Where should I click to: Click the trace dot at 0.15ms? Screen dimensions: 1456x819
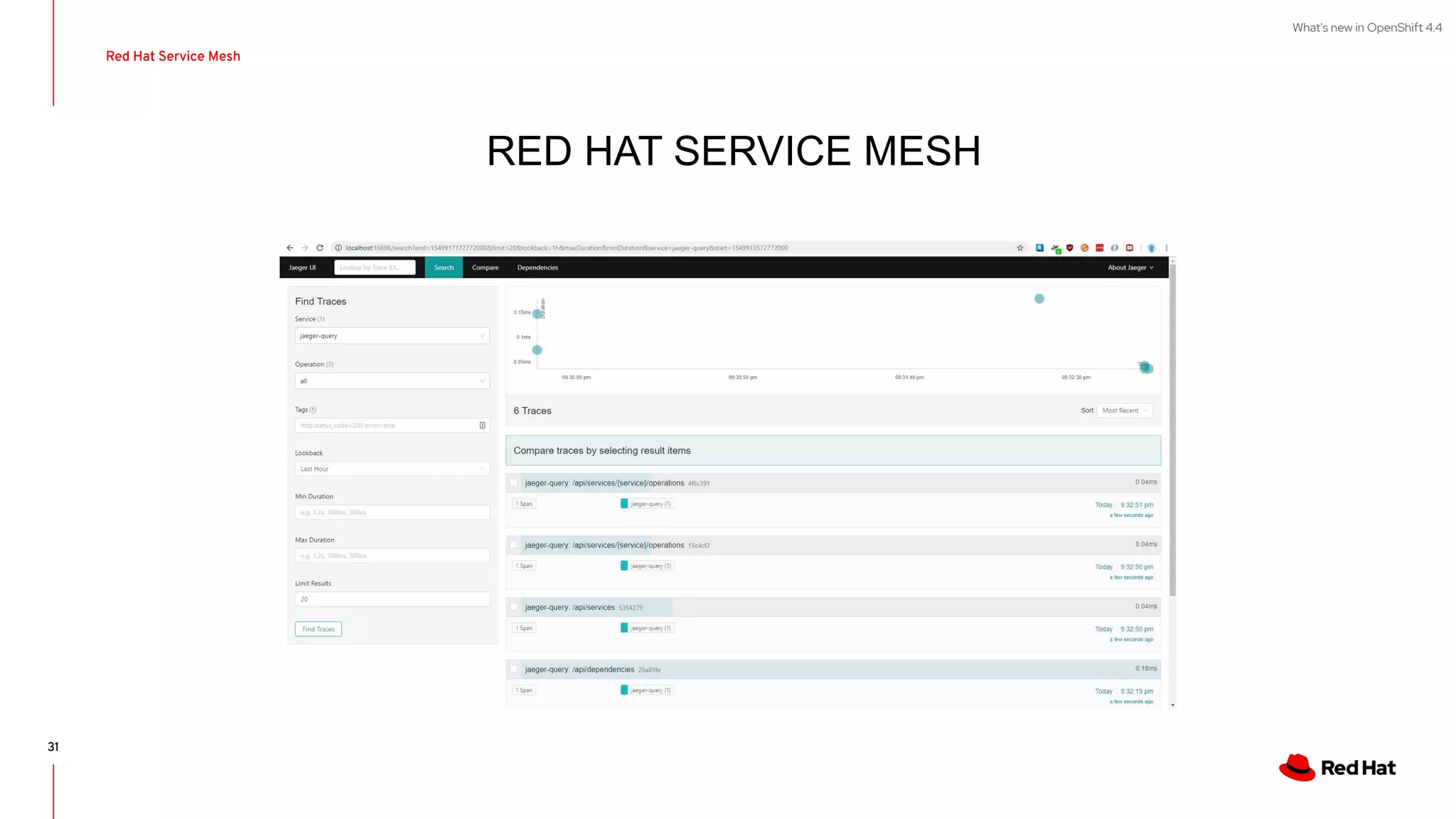pyautogui.click(x=537, y=314)
